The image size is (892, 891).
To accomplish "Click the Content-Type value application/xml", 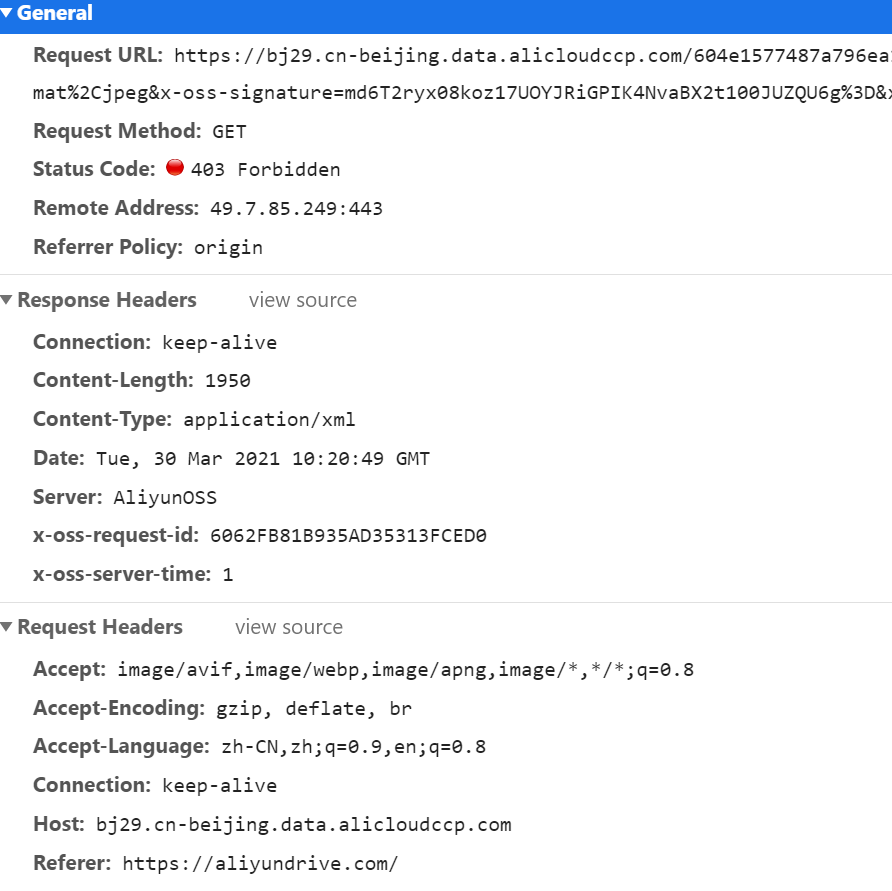I will point(269,419).
